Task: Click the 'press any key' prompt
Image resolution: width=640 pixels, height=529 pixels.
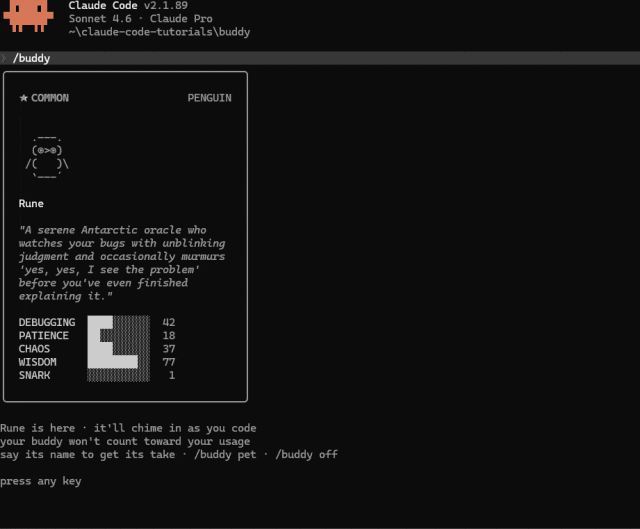Action: click(x=40, y=481)
